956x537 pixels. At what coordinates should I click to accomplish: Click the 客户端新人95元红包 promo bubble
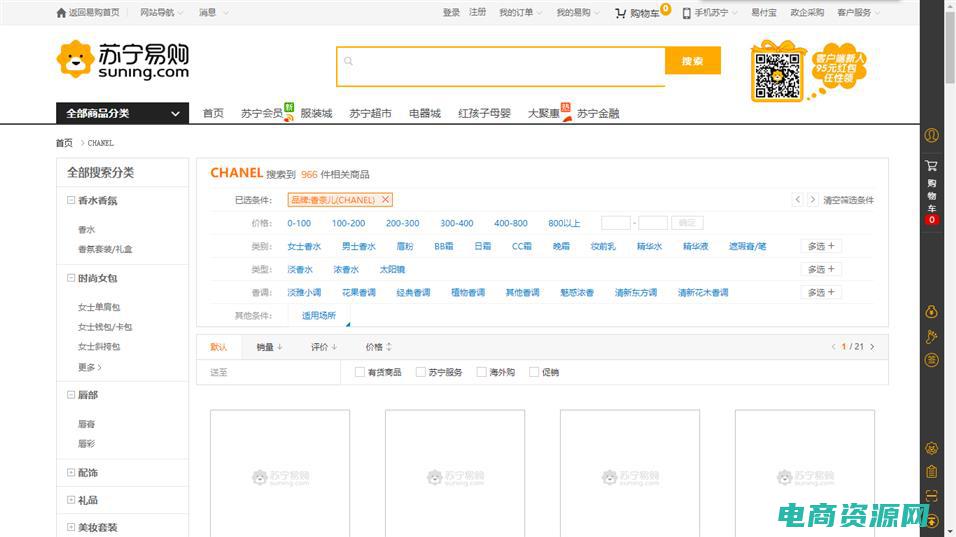pos(839,68)
